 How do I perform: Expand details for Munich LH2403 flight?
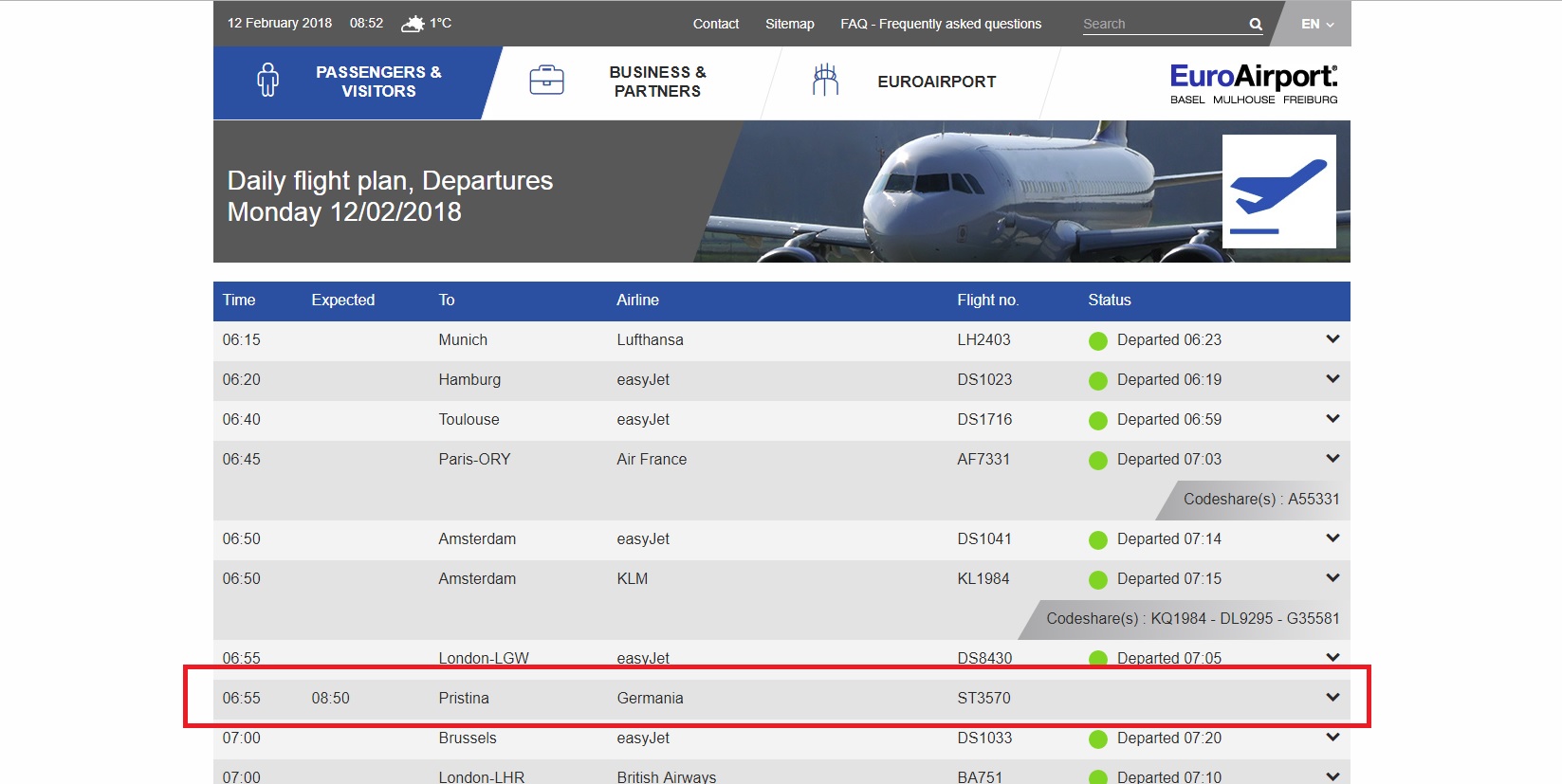click(1332, 339)
